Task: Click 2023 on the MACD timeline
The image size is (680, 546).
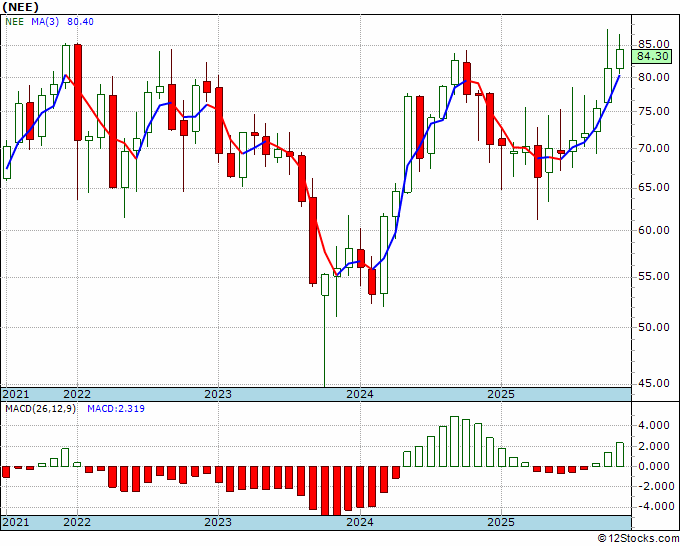Action: pyautogui.click(x=218, y=522)
